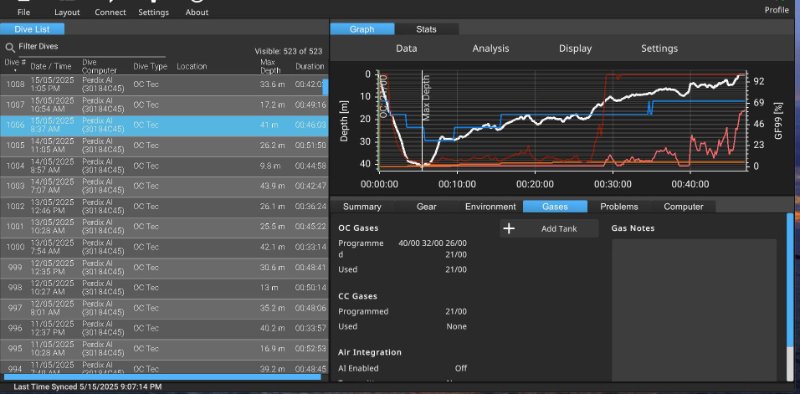Click the 00:20:00 time axis label
The image size is (800, 394).
[x=536, y=184]
